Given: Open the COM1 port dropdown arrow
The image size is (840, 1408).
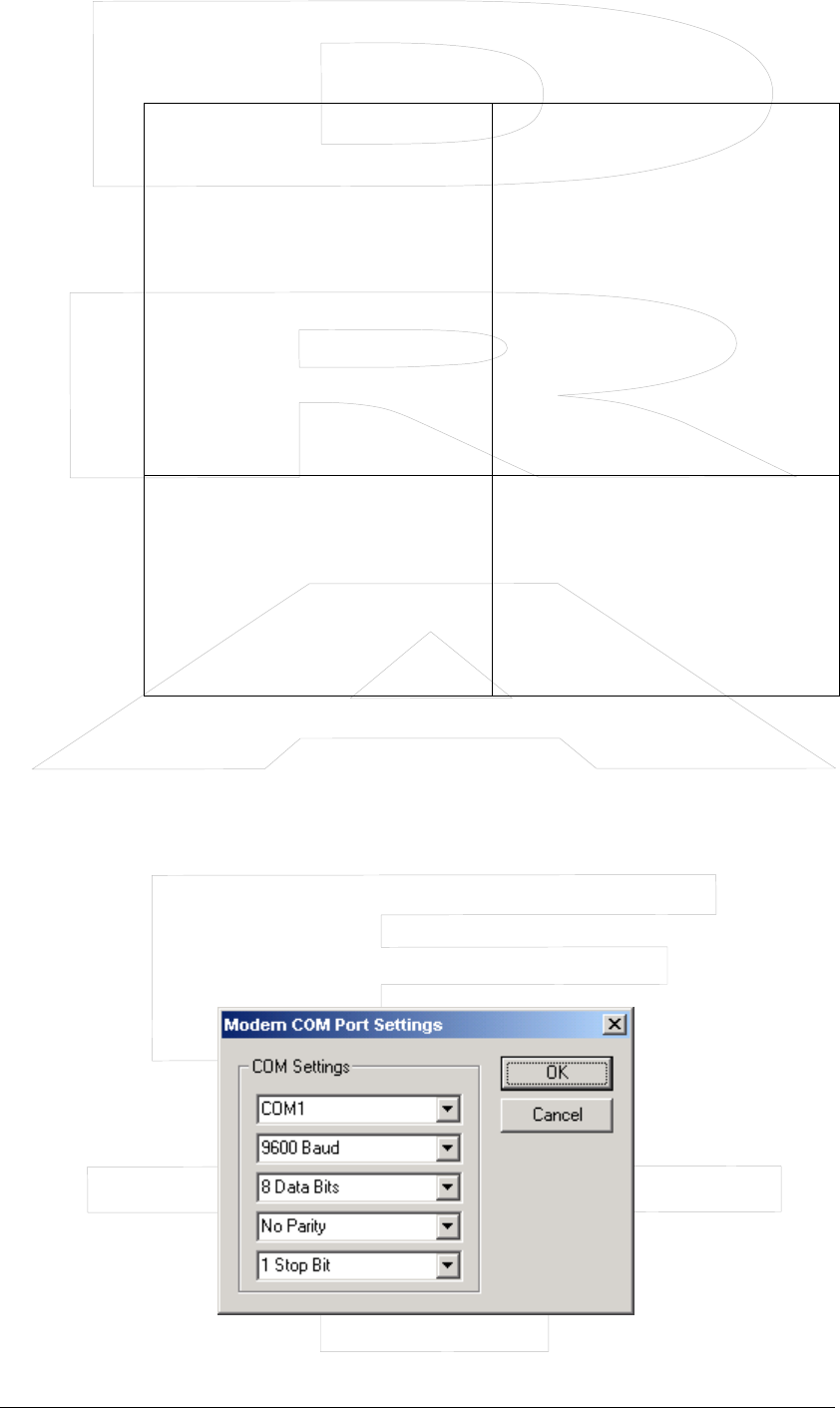Looking at the screenshot, I should pos(449,1109).
